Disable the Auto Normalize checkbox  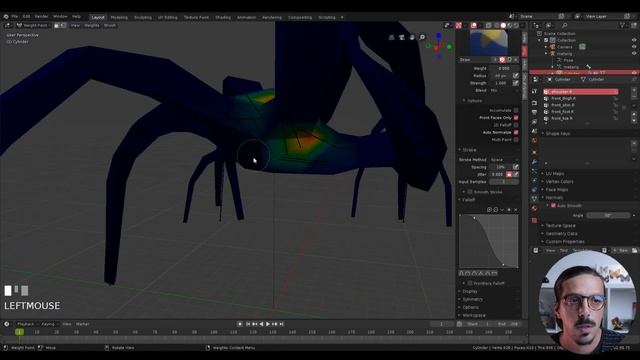point(516,132)
